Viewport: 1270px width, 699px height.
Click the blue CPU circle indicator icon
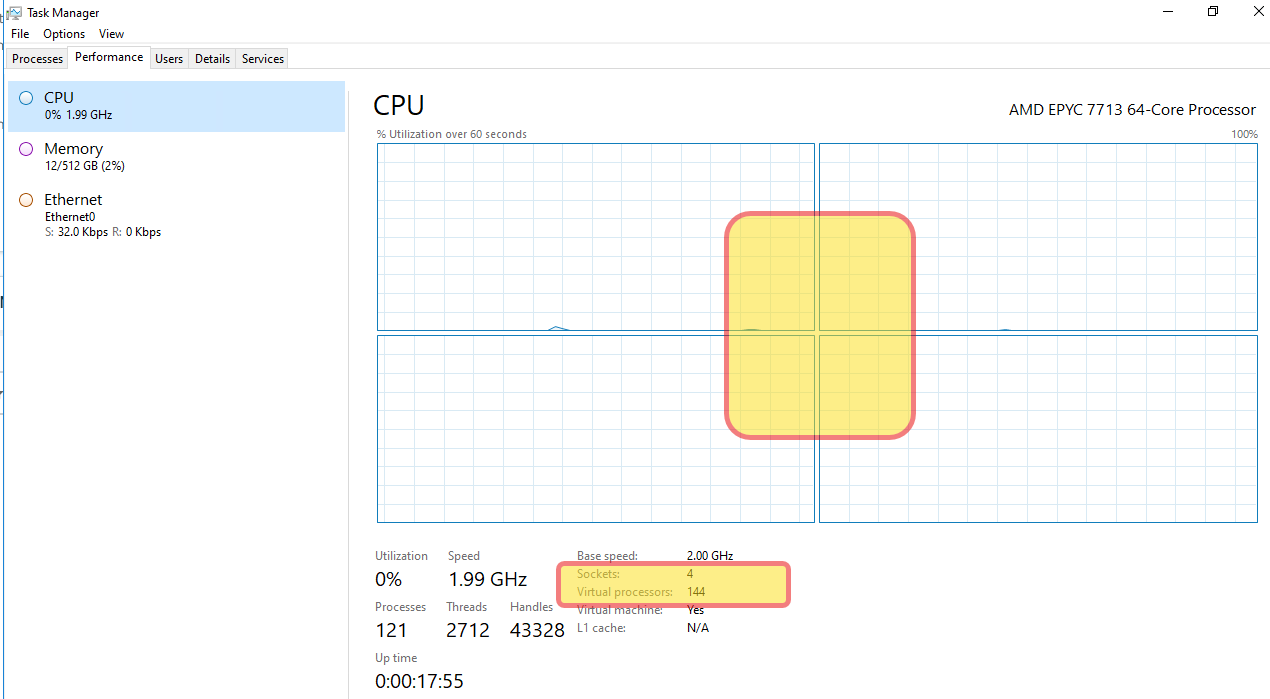[25, 97]
